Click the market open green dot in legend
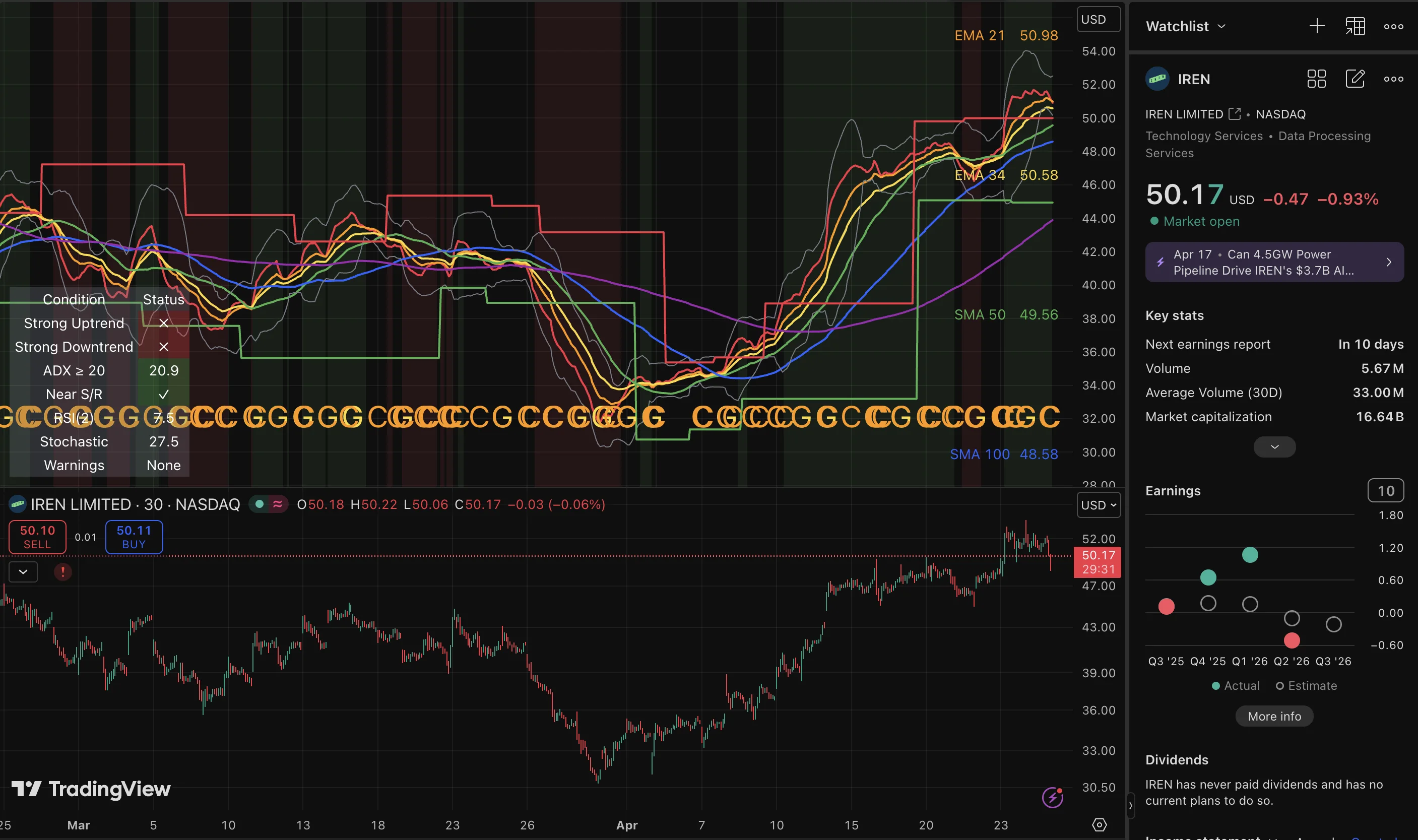 [259, 504]
